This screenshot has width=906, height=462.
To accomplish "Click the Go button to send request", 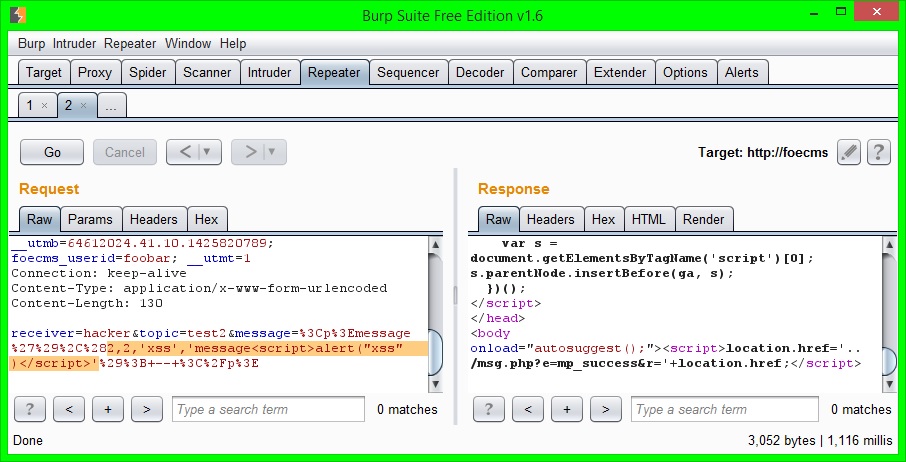I will coord(52,152).
